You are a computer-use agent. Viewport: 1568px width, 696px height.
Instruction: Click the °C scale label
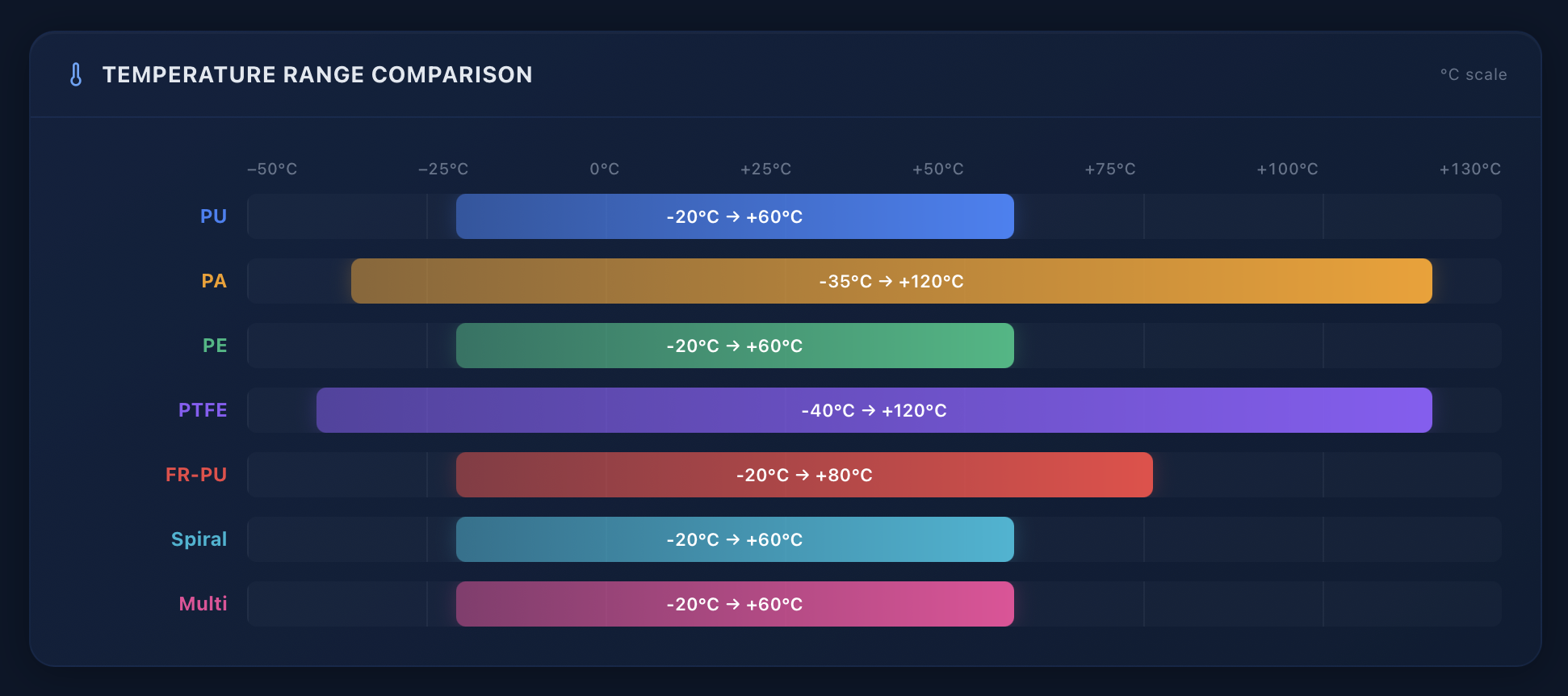[x=1474, y=74]
